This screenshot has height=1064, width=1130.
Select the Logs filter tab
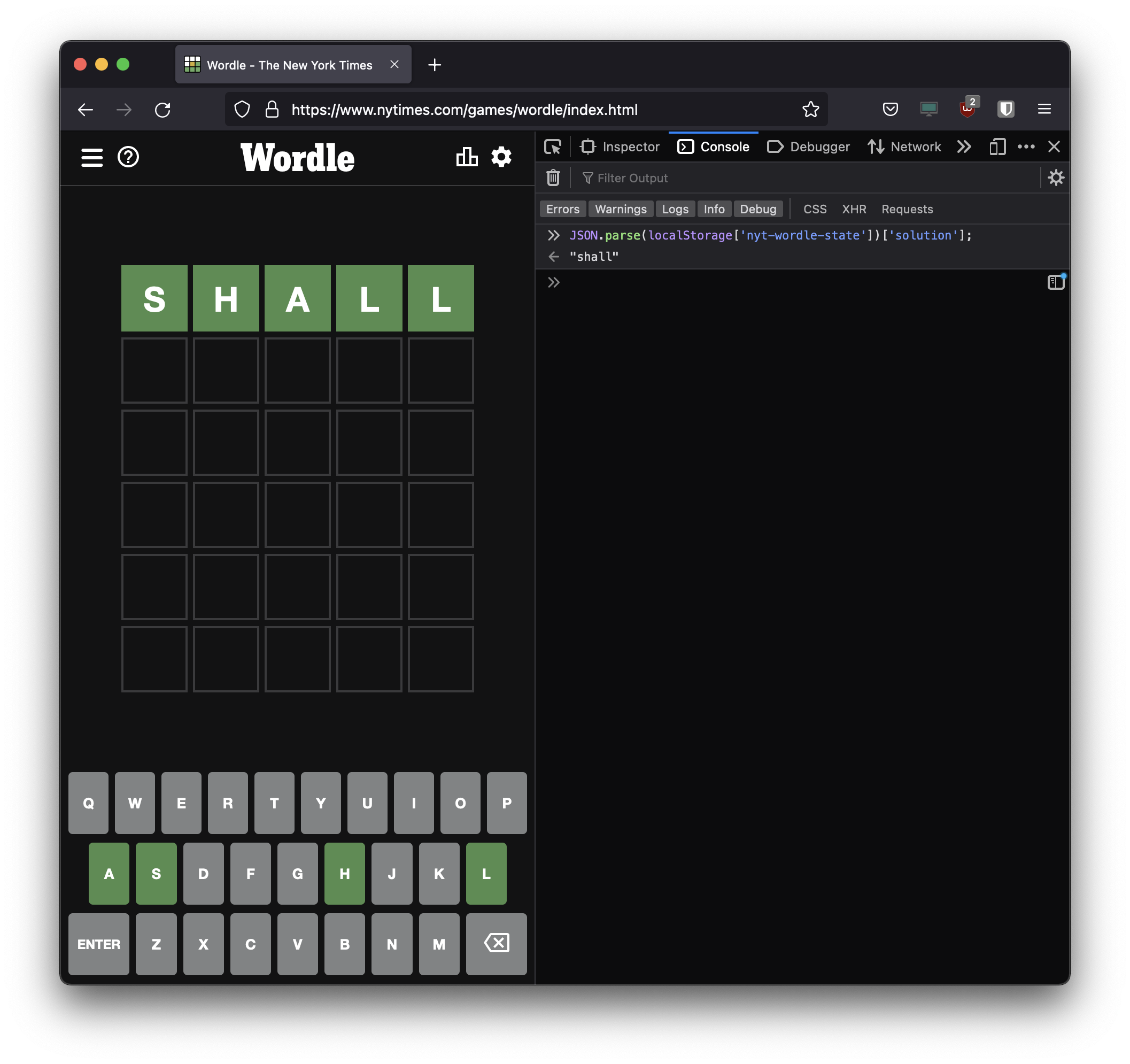click(674, 209)
